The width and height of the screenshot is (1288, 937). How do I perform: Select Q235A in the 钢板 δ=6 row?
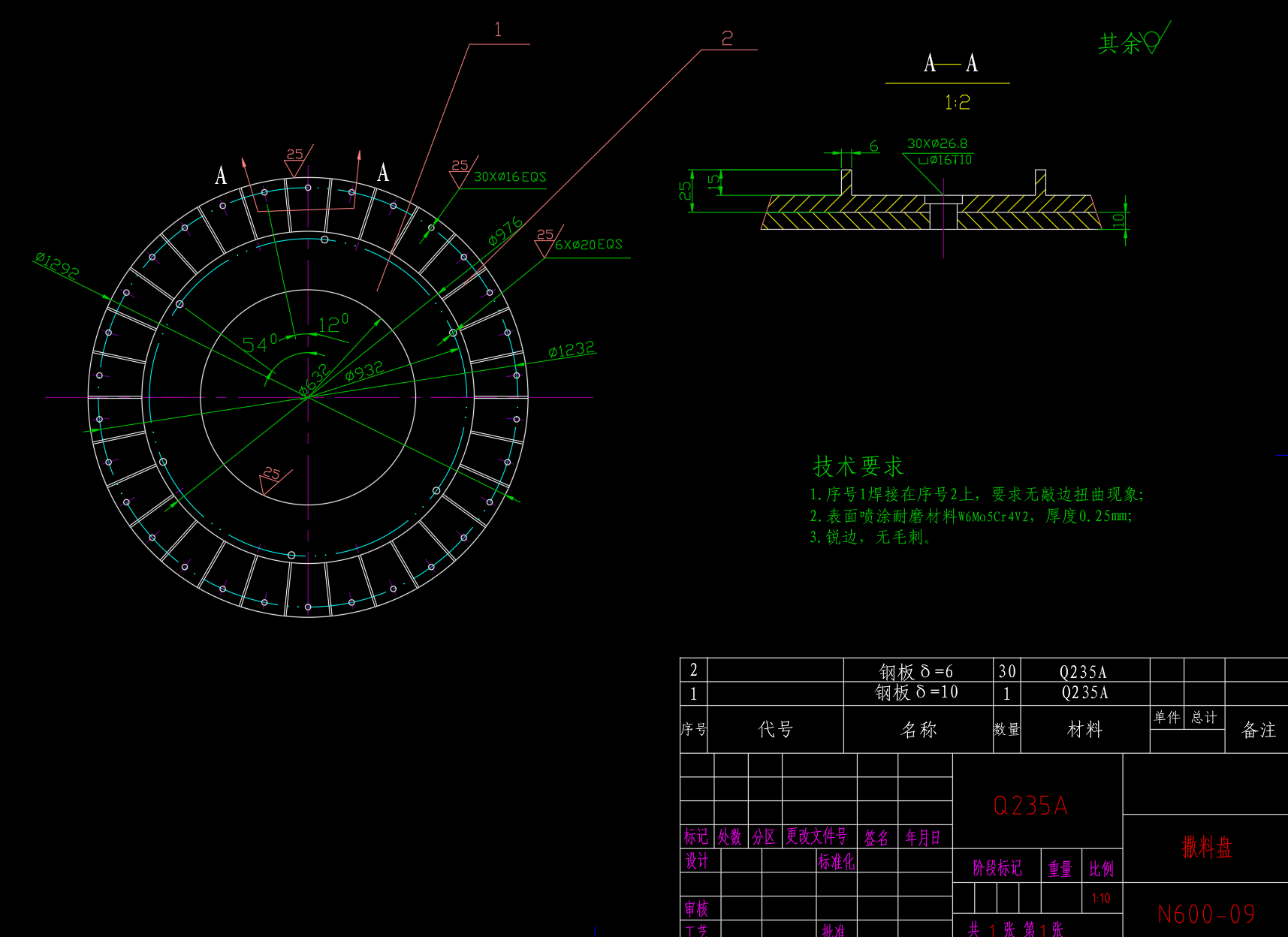[1083, 672]
